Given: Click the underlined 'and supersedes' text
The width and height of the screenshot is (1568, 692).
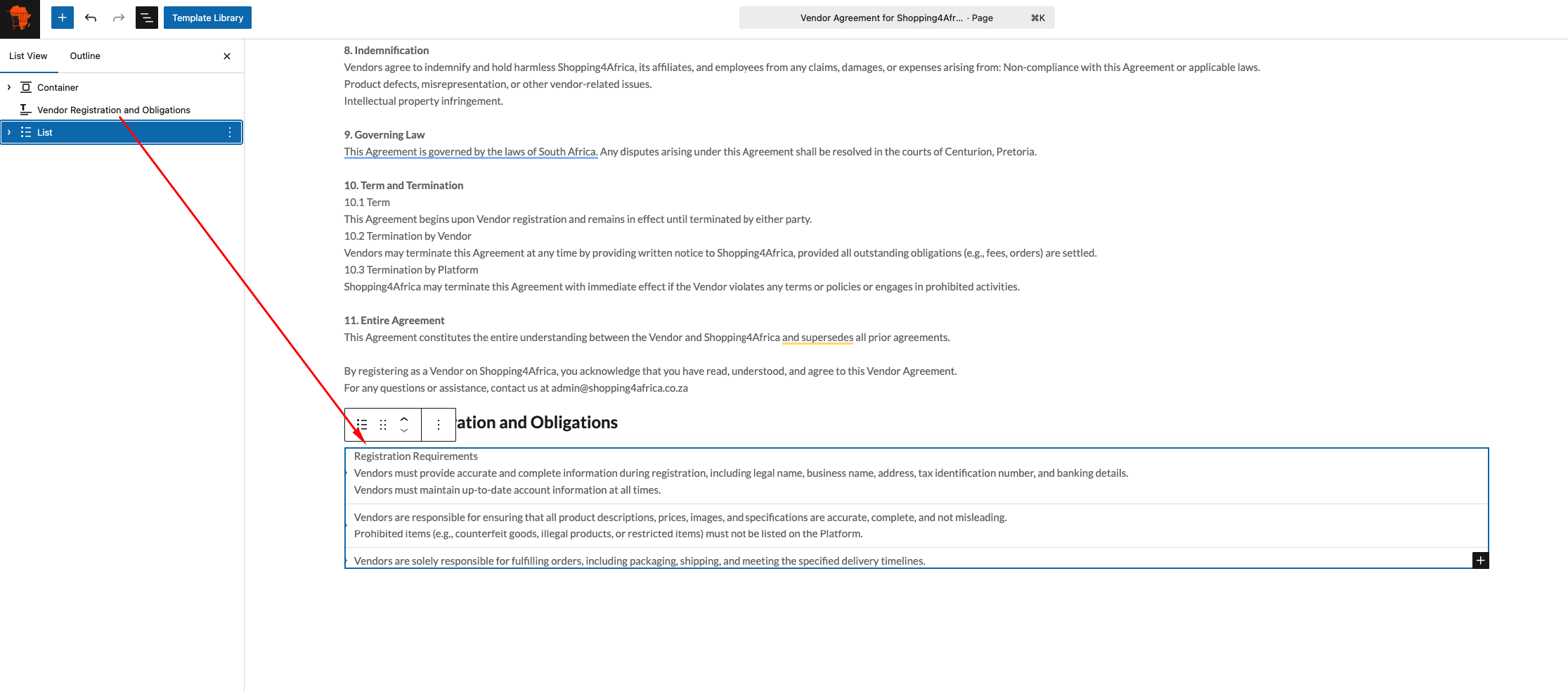Looking at the screenshot, I should coord(818,338).
